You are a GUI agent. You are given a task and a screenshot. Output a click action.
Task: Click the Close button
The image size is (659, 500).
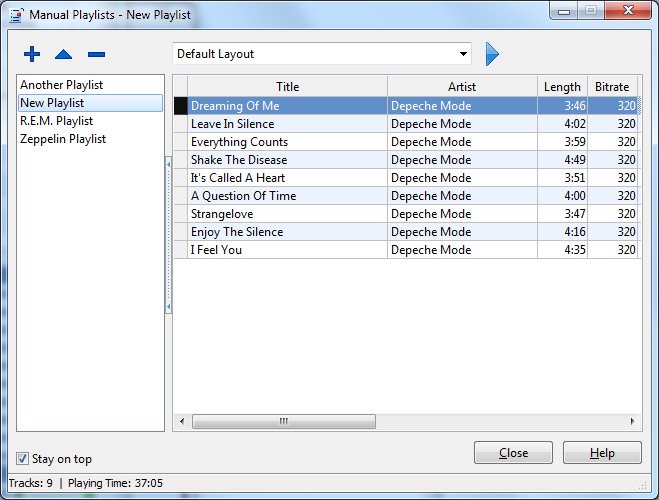click(513, 453)
